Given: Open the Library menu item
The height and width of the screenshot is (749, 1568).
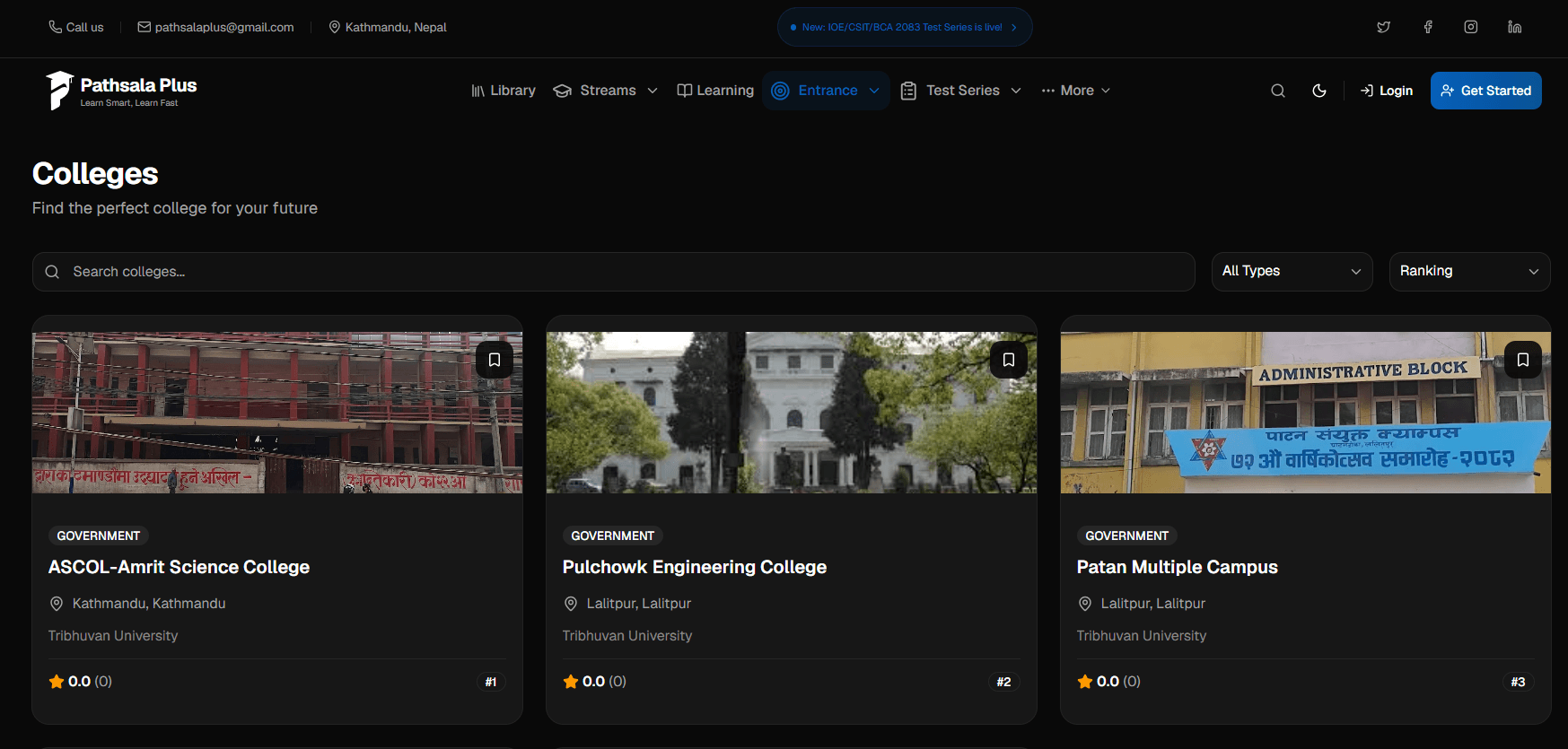Looking at the screenshot, I should tap(504, 91).
